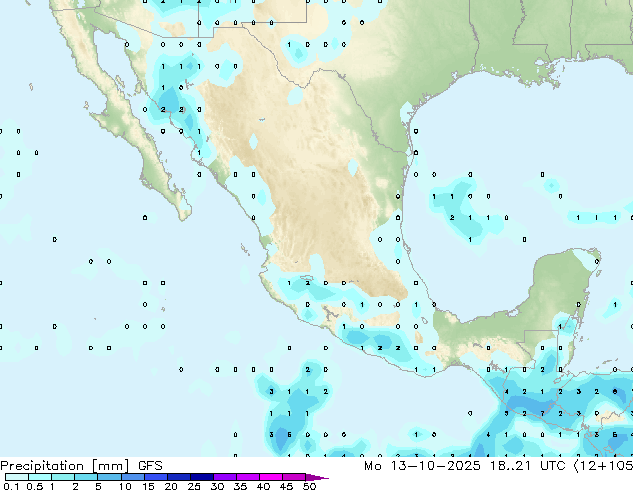
Task: Click the 'Mo' weekday label
Action: [373, 466]
